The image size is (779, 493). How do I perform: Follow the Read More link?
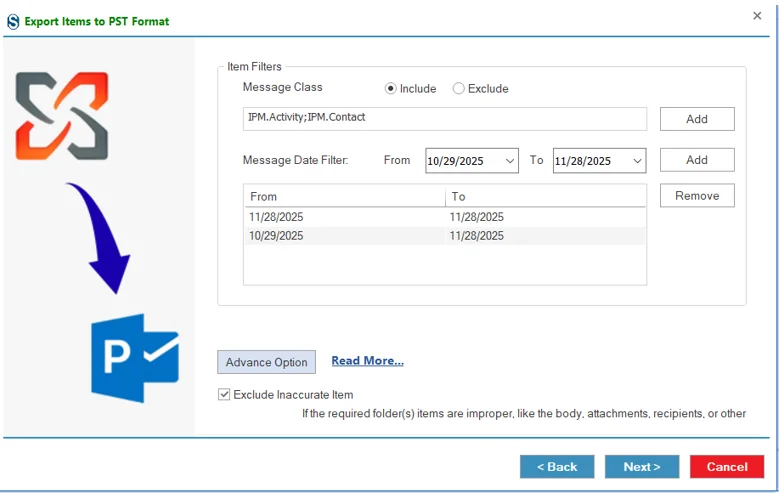coord(368,361)
